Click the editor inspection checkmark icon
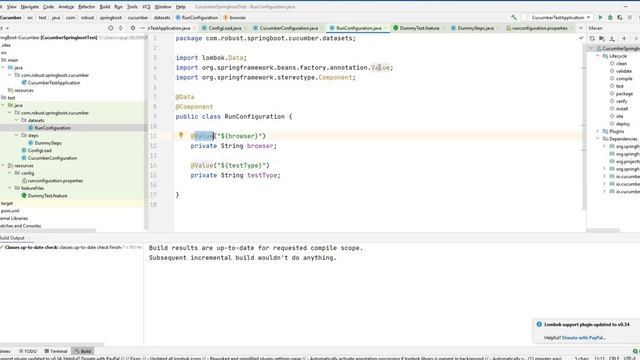Image resolution: width=640 pixels, height=360 pixels. [581, 38]
